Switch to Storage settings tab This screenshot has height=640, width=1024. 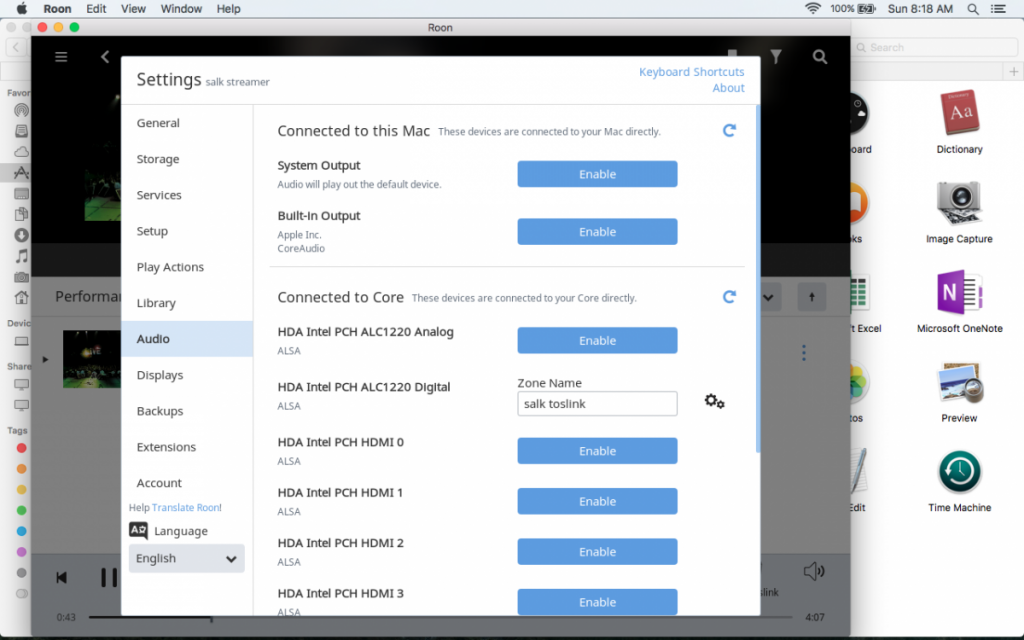point(187,159)
